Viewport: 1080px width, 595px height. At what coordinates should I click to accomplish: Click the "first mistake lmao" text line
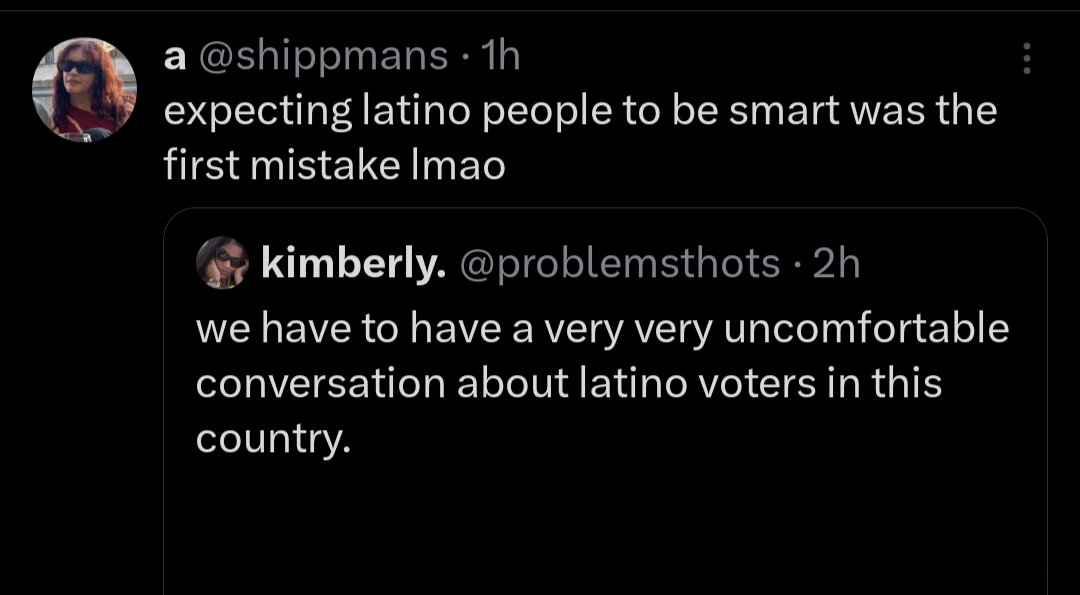coord(335,165)
